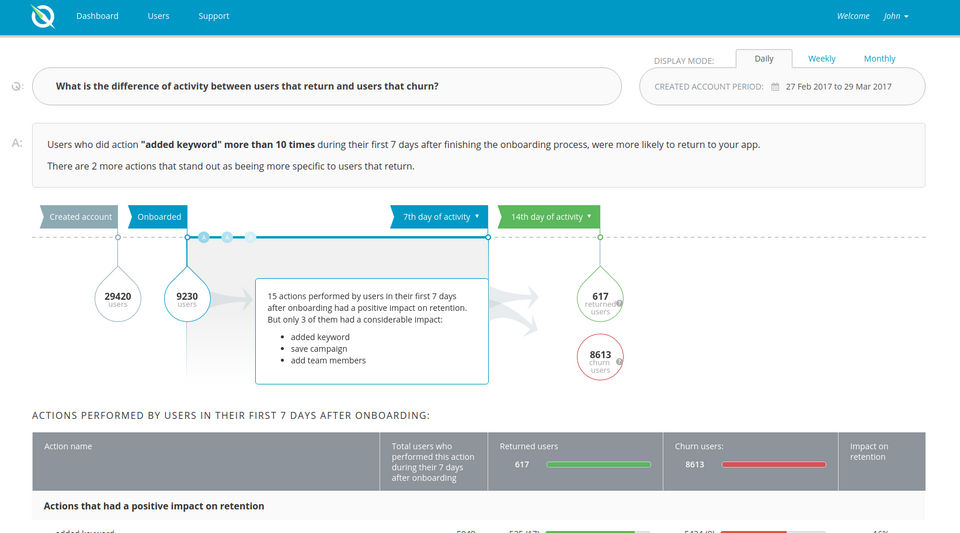
Task: Open the created account period date range
Action: 838,87
